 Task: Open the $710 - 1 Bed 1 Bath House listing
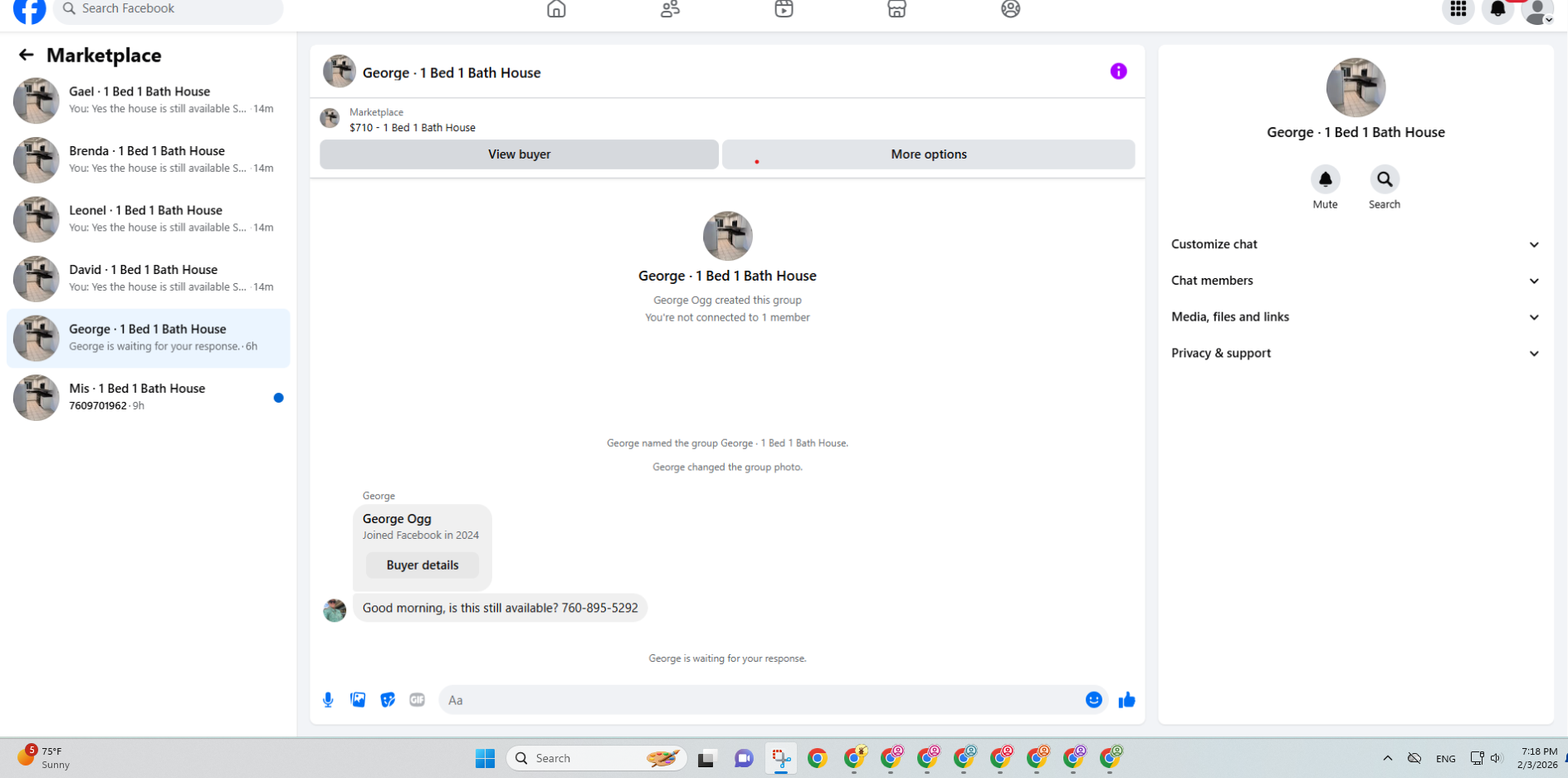(413, 128)
